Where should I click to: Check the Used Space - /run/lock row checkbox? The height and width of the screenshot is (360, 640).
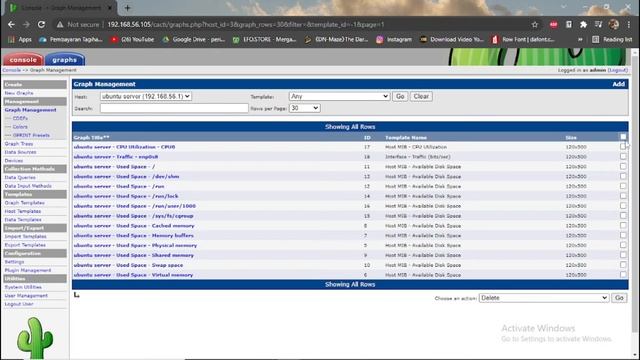click(x=623, y=196)
